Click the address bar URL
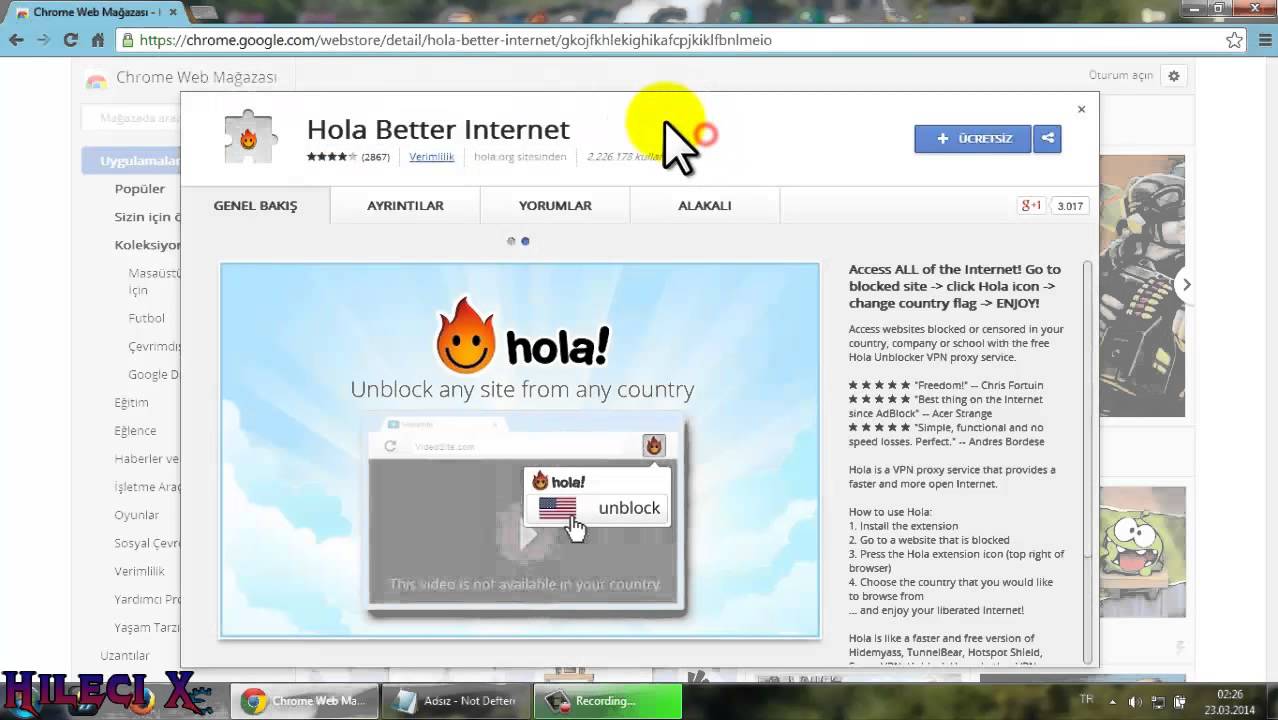 pos(455,40)
